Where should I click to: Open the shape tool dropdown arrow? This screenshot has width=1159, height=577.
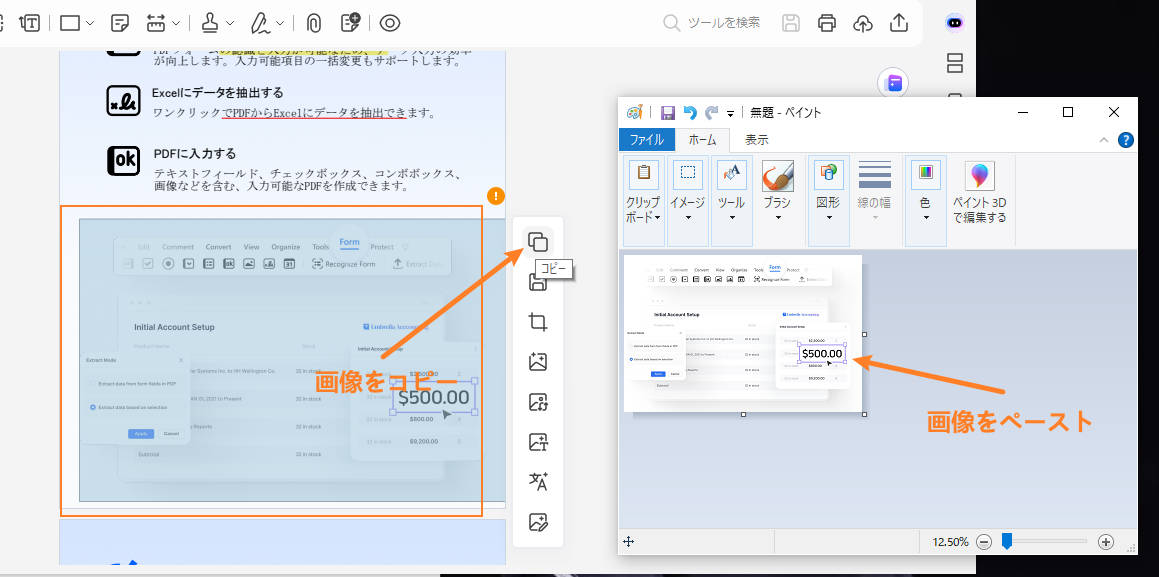pyautogui.click(x=92, y=22)
